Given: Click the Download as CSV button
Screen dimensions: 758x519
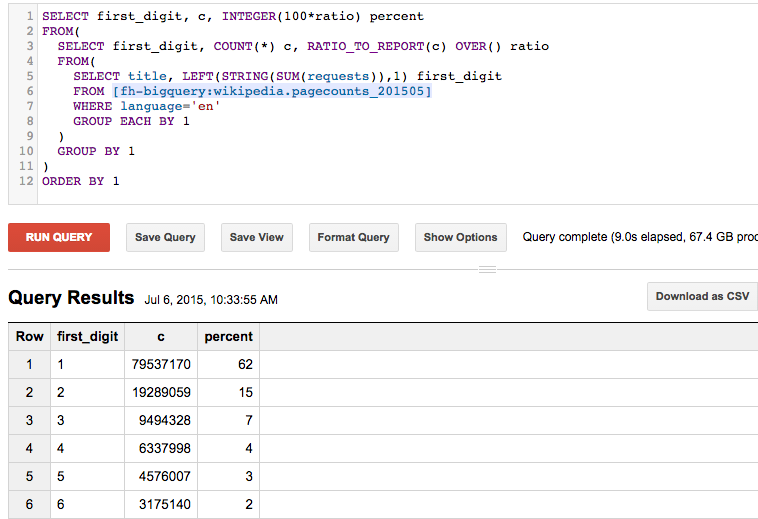Looking at the screenshot, I should [702, 296].
